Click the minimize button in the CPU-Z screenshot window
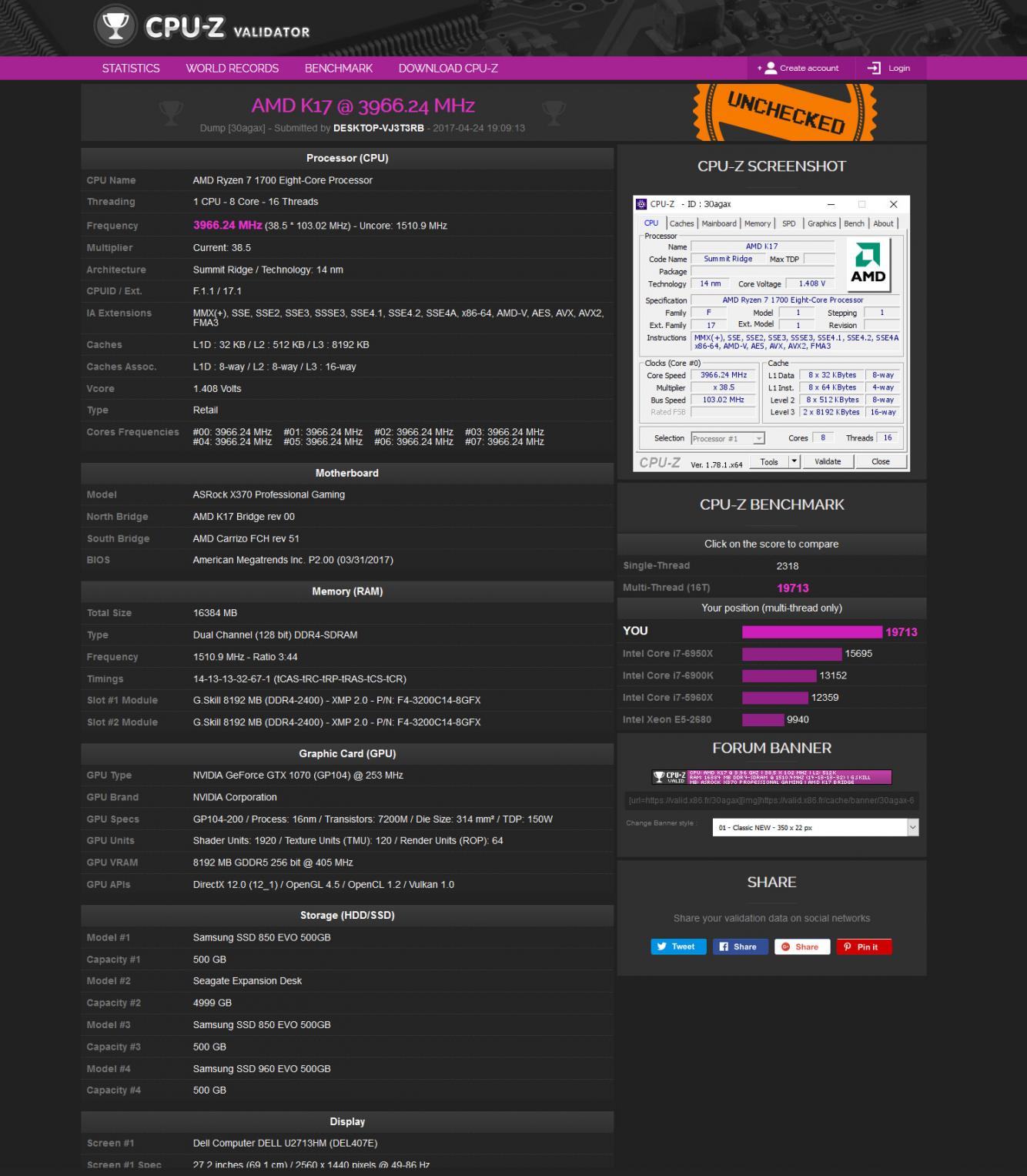Screen dimensions: 1027x1176 [831, 204]
